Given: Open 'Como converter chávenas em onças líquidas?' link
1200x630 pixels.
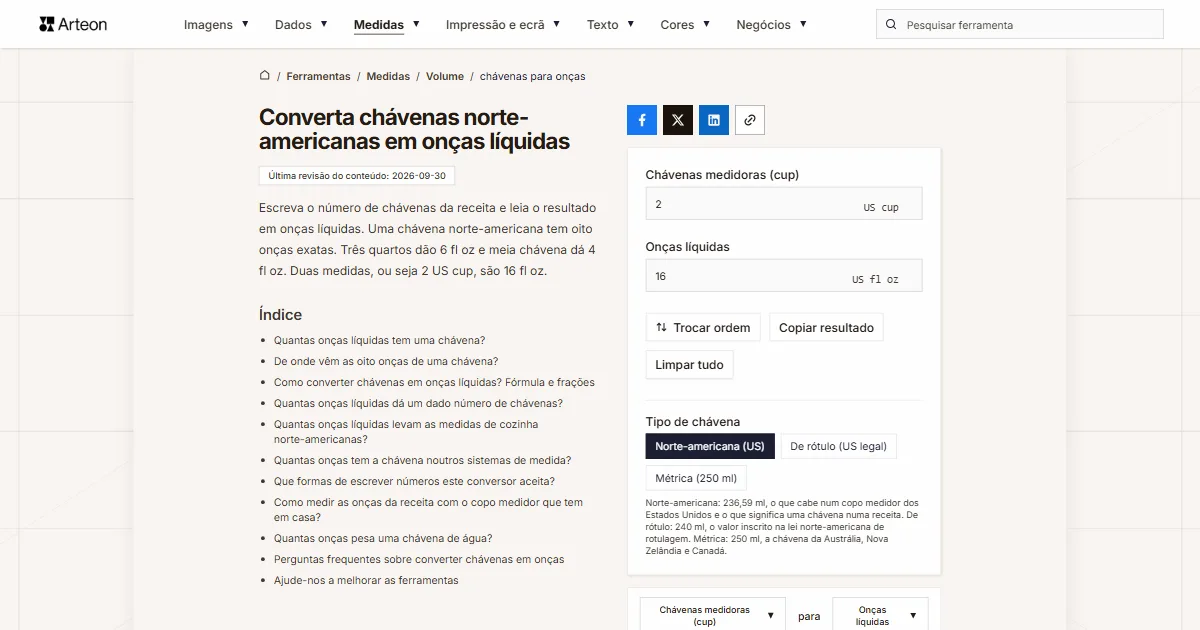Looking at the screenshot, I should click(x=434, y=382).
